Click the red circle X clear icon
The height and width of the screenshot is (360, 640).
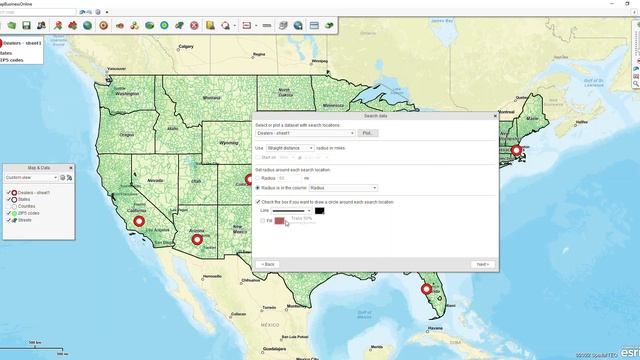[194, 25]
